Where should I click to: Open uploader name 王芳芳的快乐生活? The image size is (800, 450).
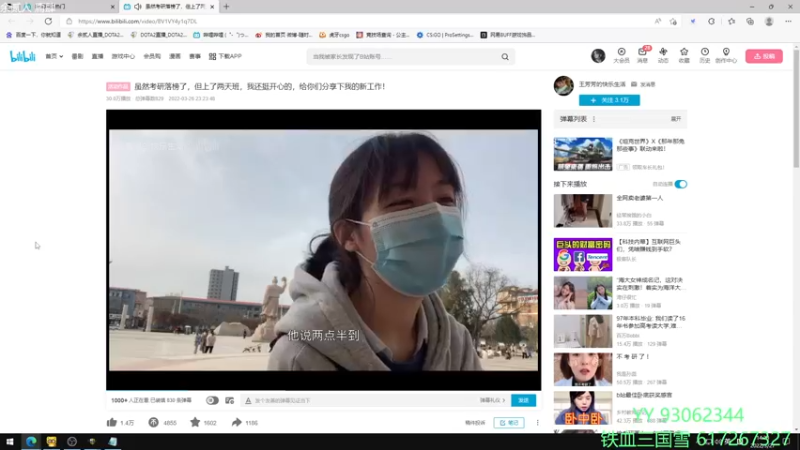pos(602,84)
